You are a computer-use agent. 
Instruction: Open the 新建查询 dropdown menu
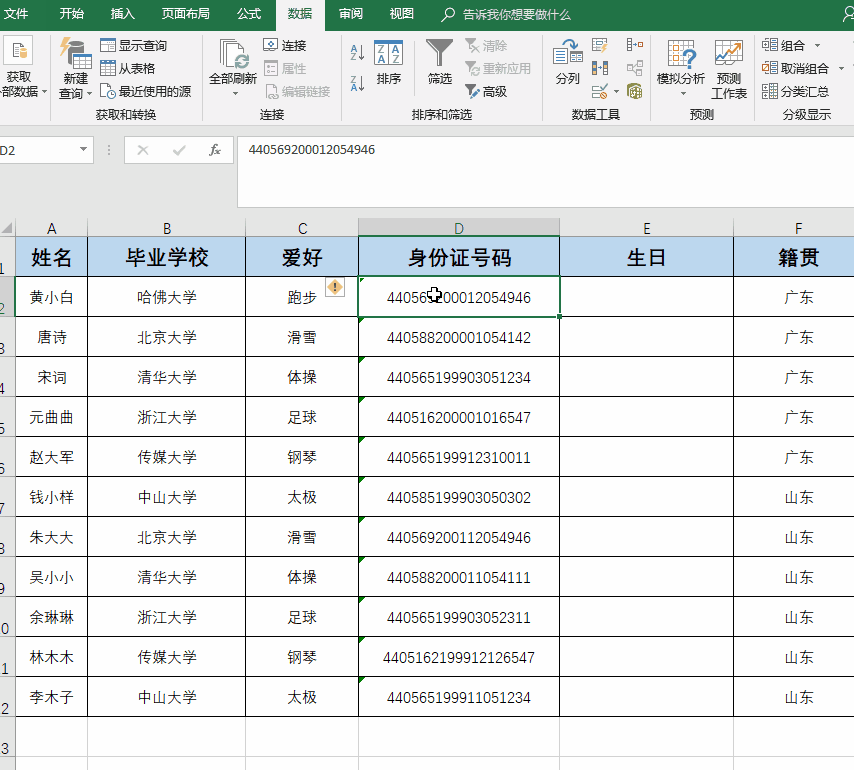(x=89, y=93)
